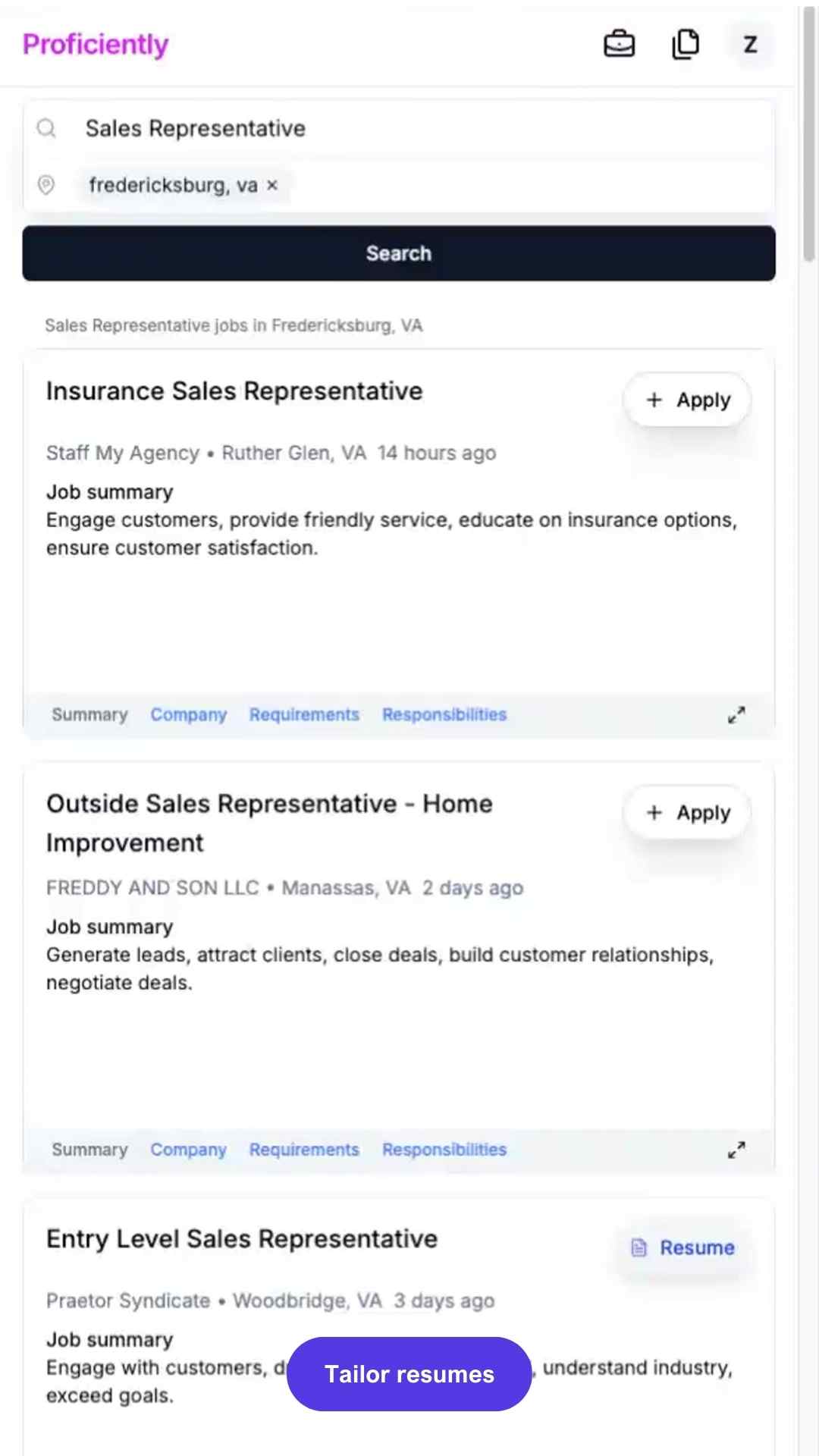Open Resume for Entry Level Sales job

click(682, 1247)
